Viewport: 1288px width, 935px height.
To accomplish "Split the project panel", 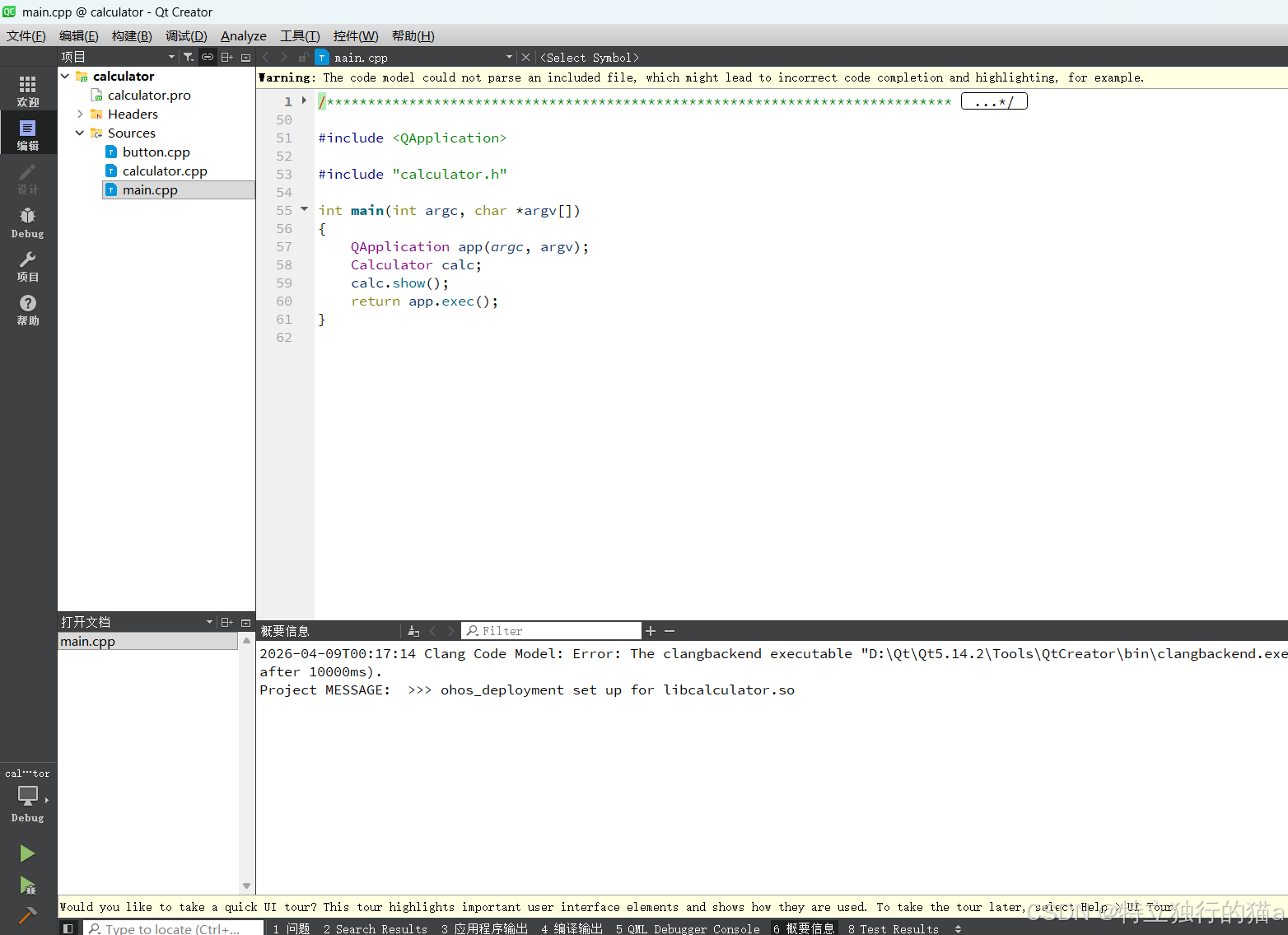I will coord(227,57).
